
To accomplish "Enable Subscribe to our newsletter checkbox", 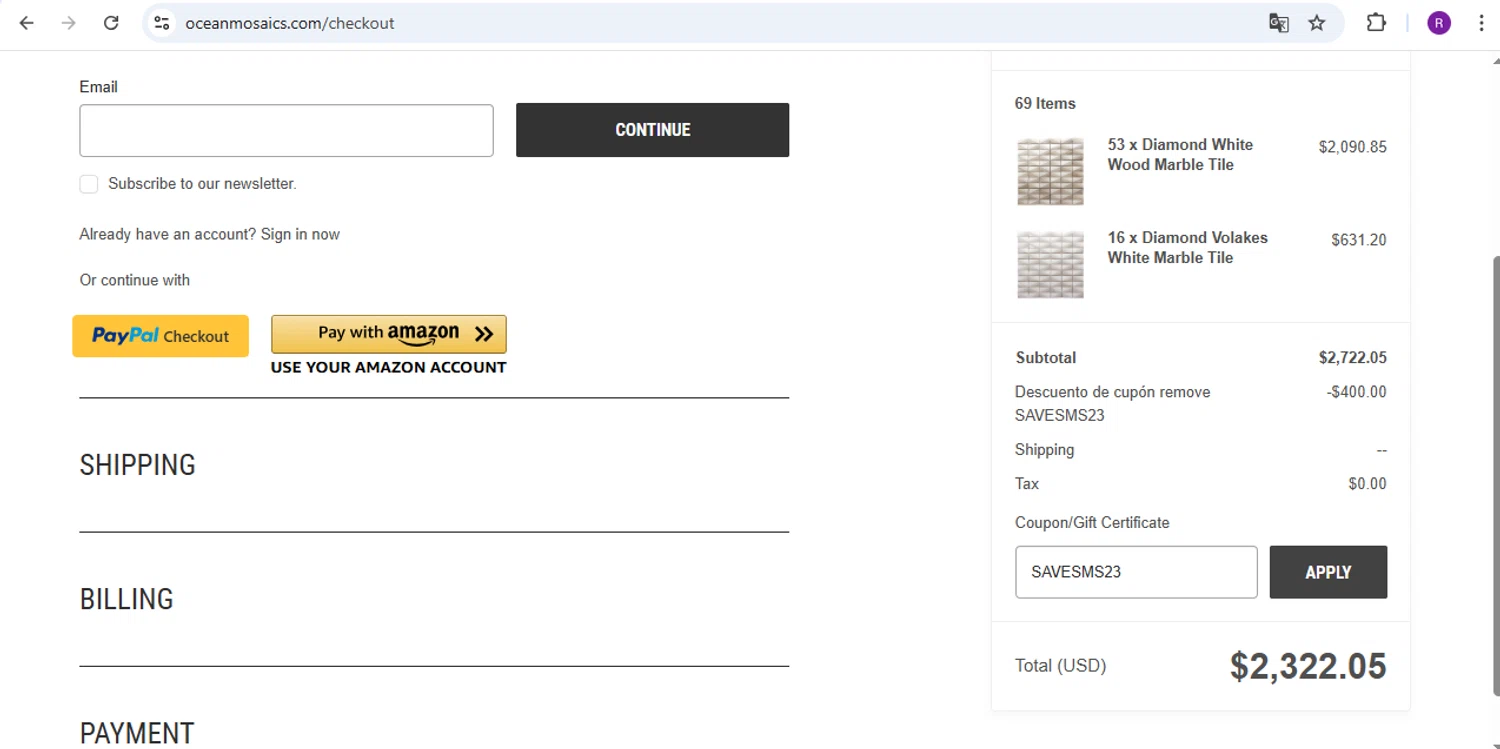I will (x=89, y=184).
